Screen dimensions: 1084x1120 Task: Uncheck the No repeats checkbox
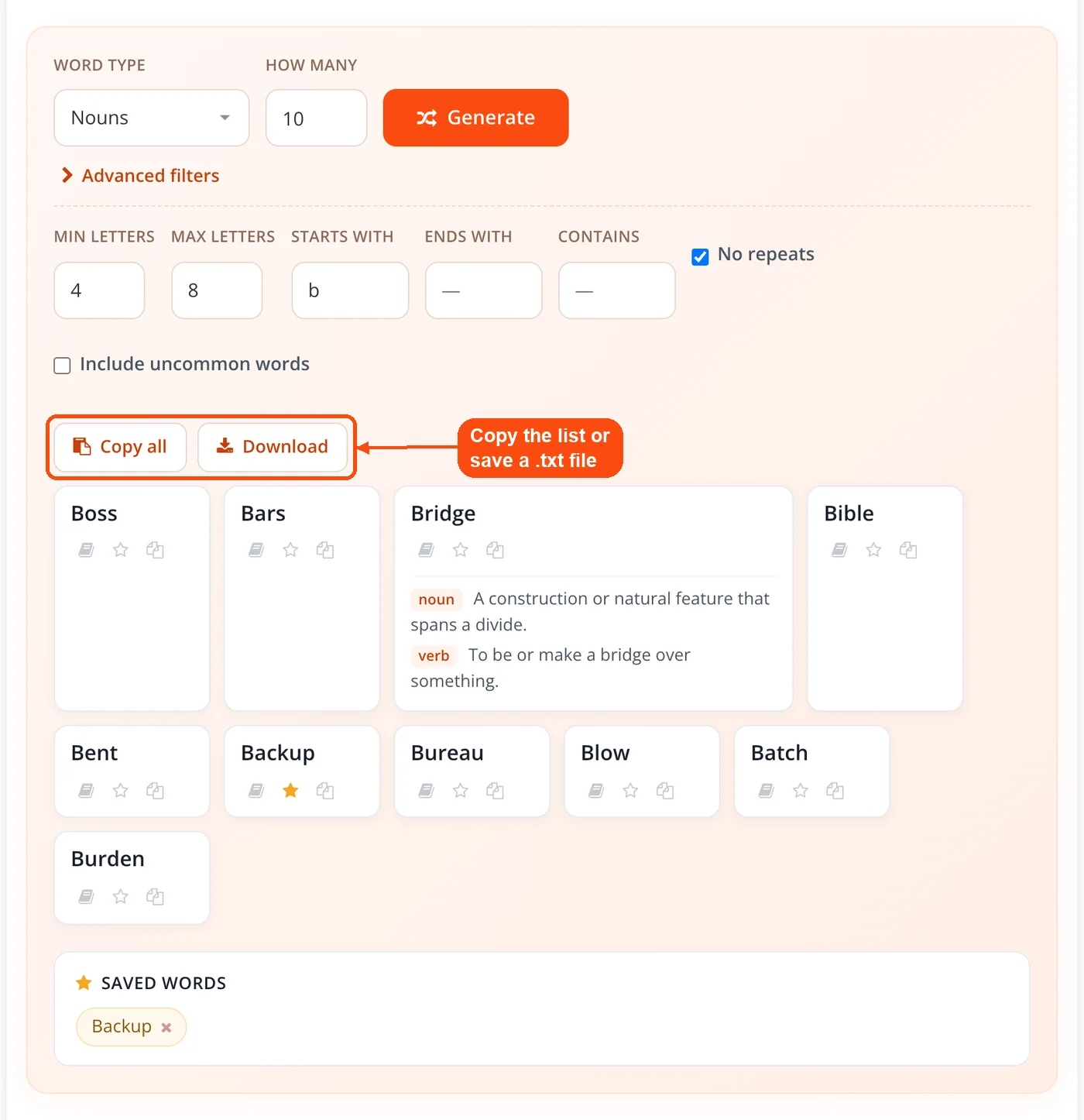coord(700,256)
